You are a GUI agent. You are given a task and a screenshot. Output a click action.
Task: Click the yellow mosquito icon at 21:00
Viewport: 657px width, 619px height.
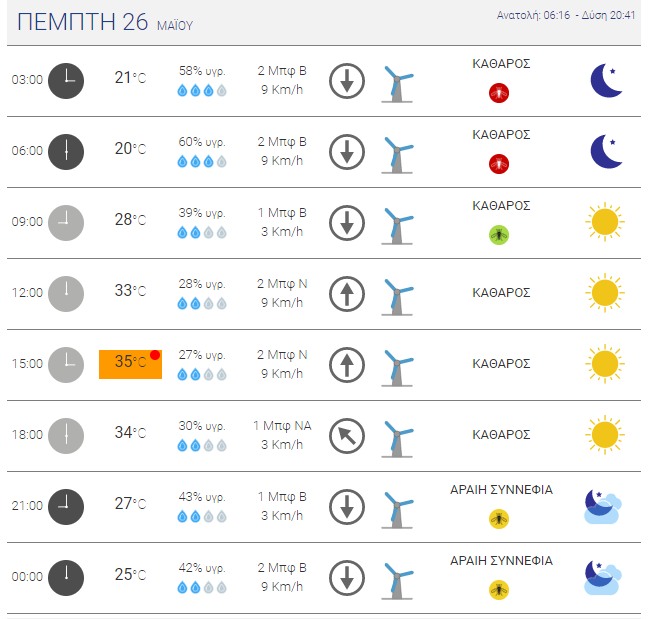[499, 519]
